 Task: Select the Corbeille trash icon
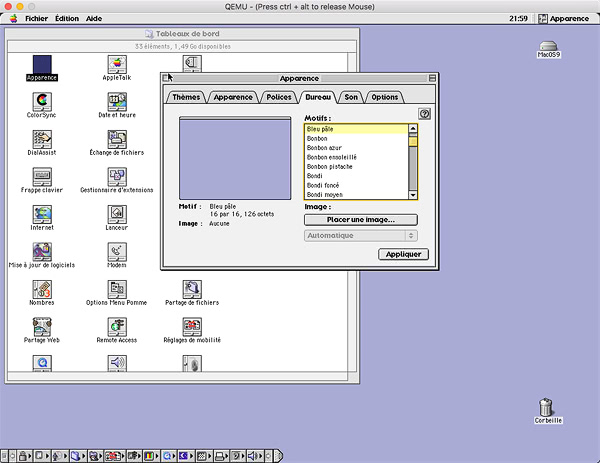pyautogui.click(x=548, y=411)
